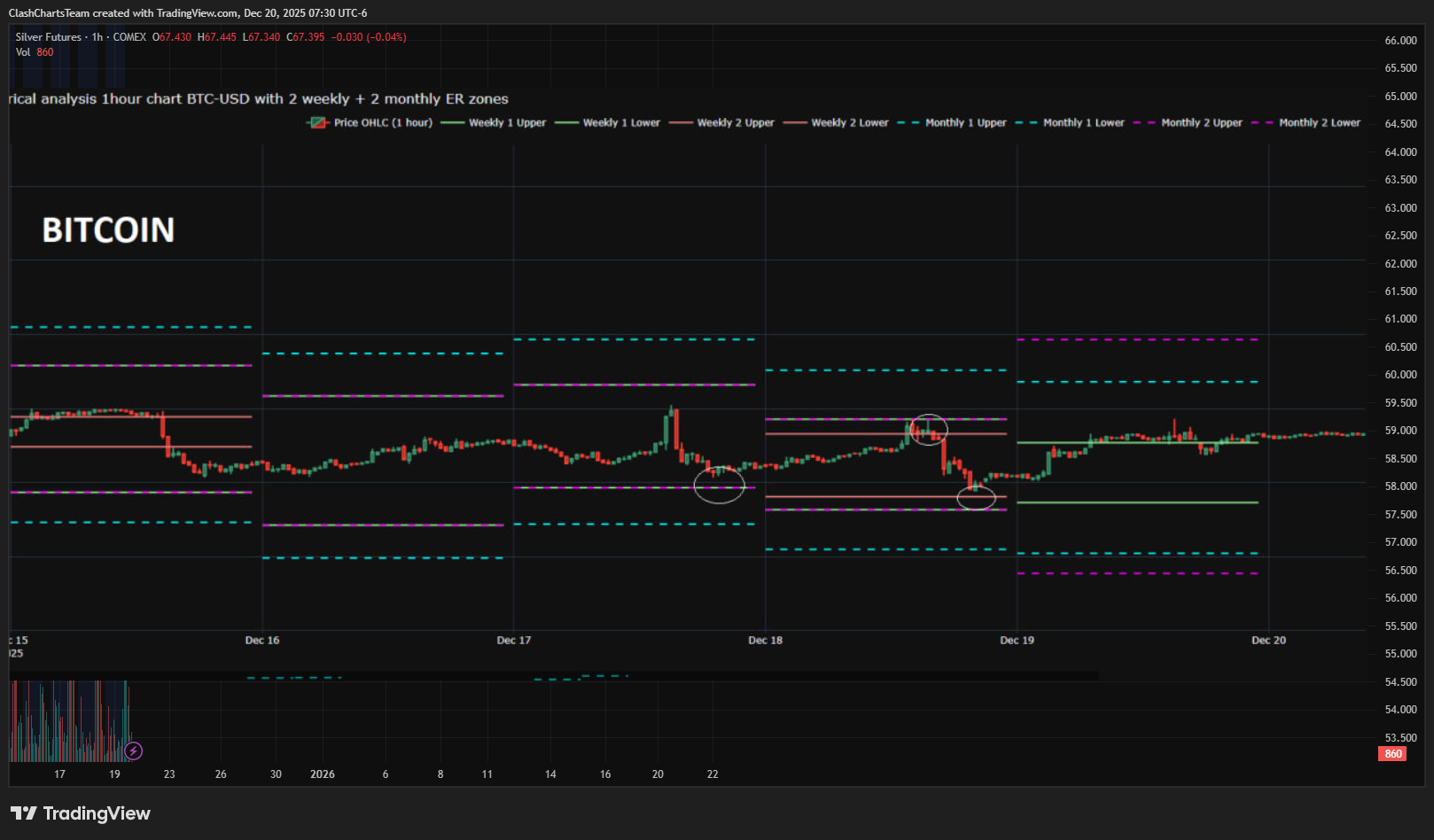Click the candlestick icon beside Price OHLC legend

317,122
